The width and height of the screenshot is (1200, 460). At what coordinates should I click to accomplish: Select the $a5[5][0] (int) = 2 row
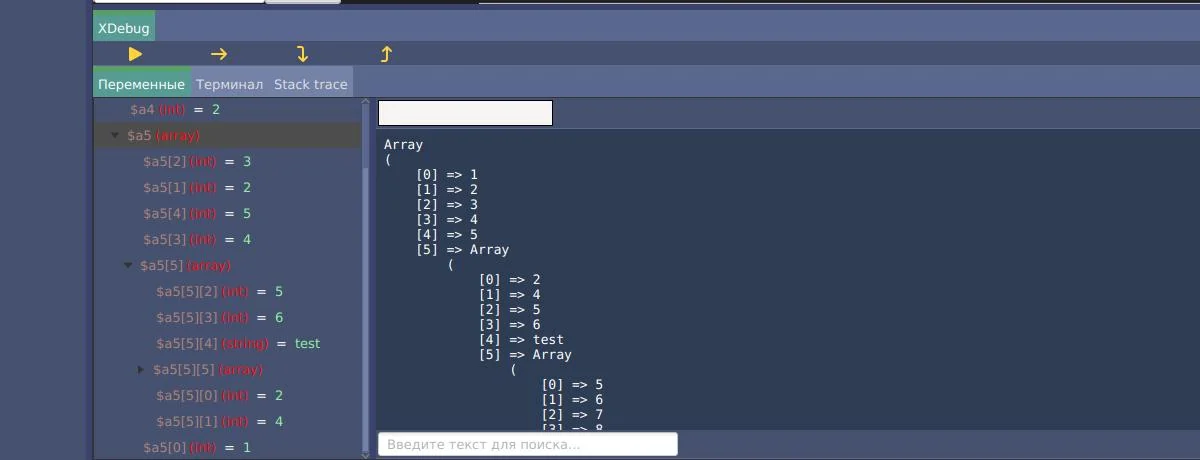pos(227,395)
